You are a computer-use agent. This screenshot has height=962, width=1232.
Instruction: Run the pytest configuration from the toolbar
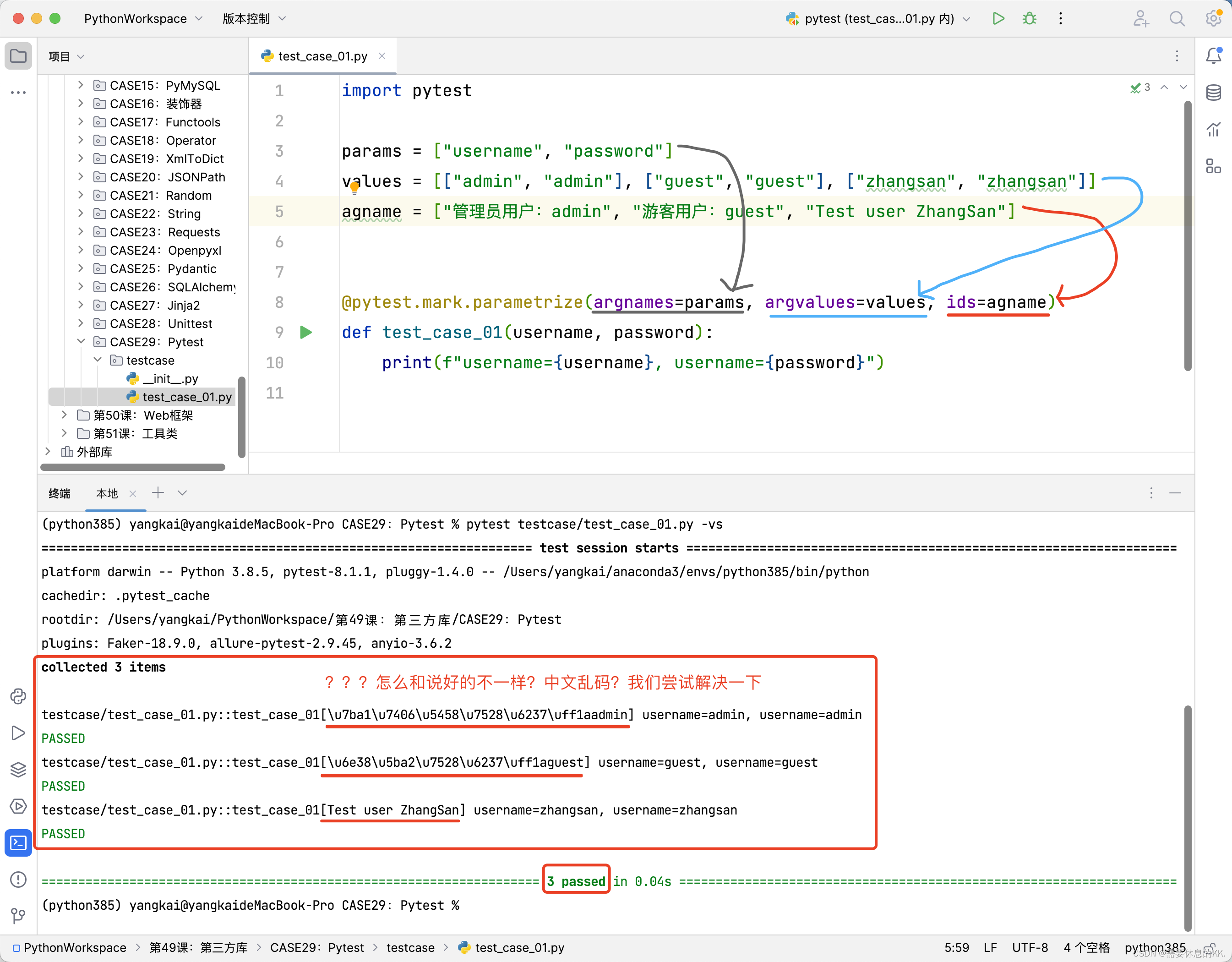click(x=998, y=19)
